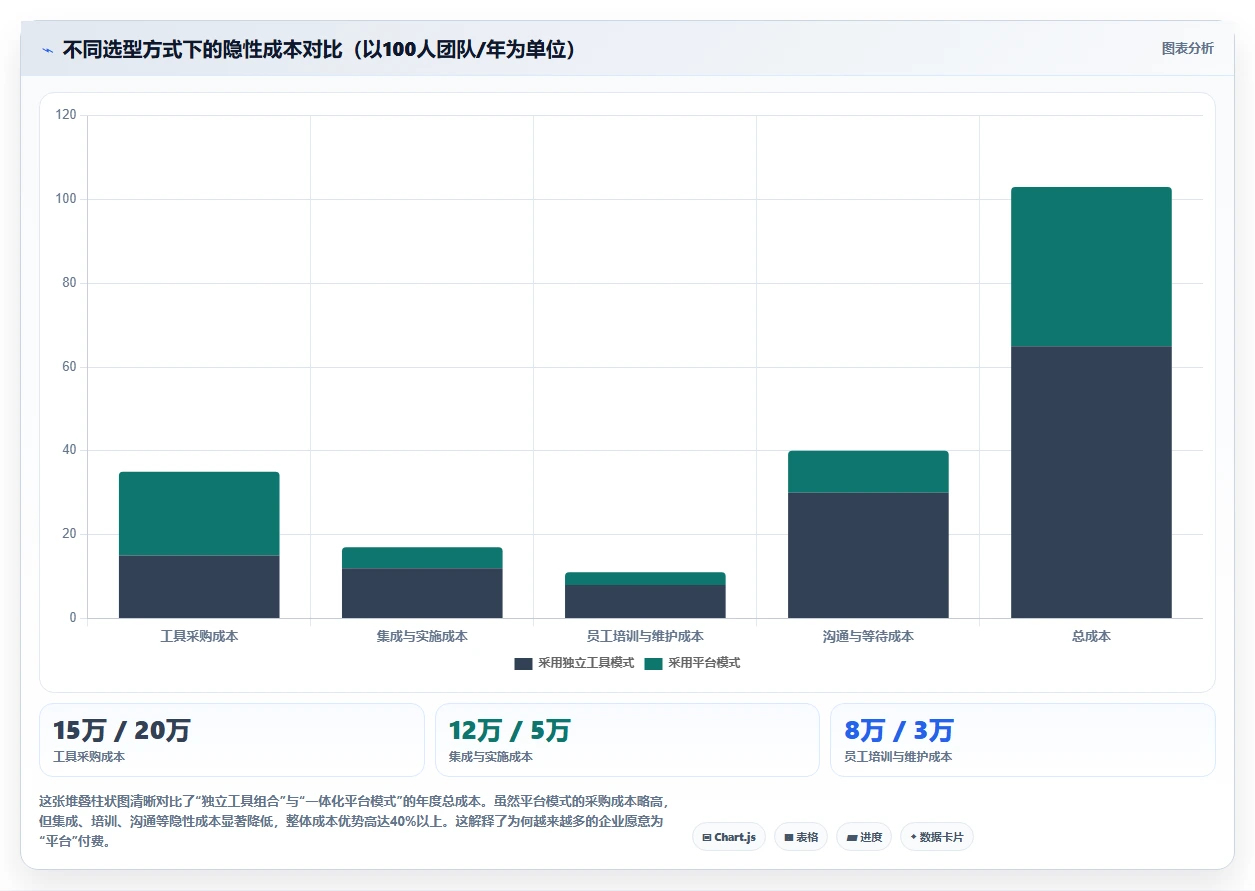Select the 表格 tag chip
This screenshot has height=891, width=1255.
pyautogui.click(x=801, y=837)
